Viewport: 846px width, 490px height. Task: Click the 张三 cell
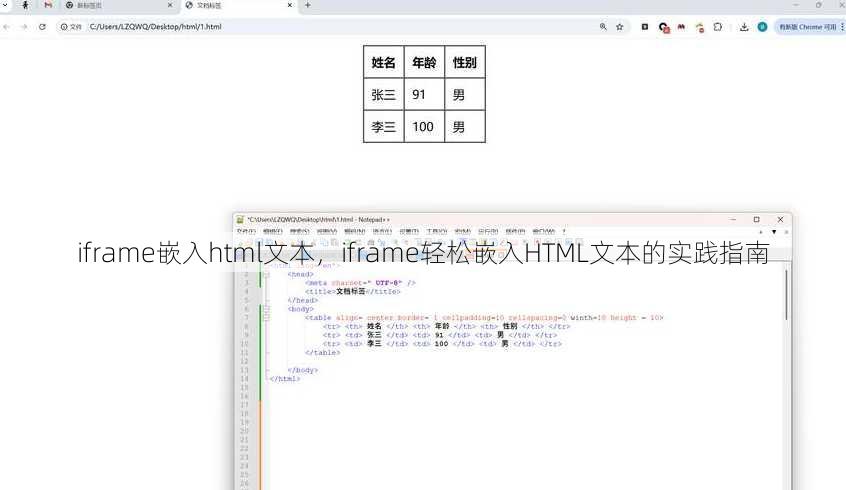coord(384,94)
